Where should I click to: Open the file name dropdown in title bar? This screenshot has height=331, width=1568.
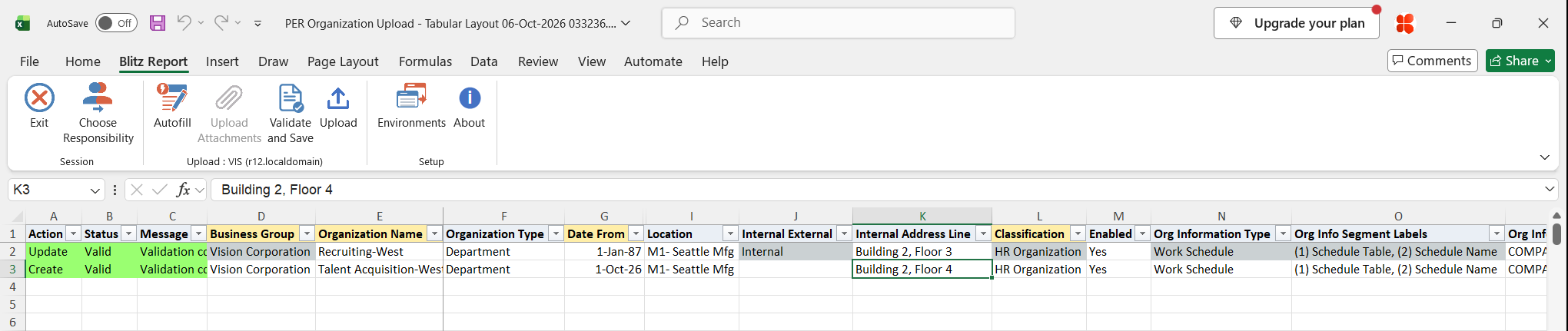(x=626, y=23)
